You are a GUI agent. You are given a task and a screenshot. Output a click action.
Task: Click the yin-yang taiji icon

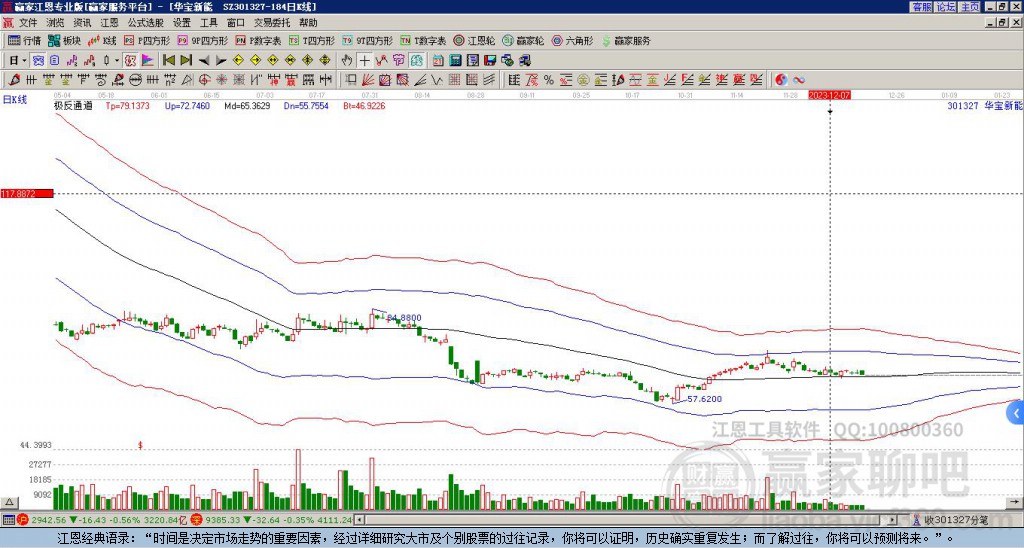point(781,80)
